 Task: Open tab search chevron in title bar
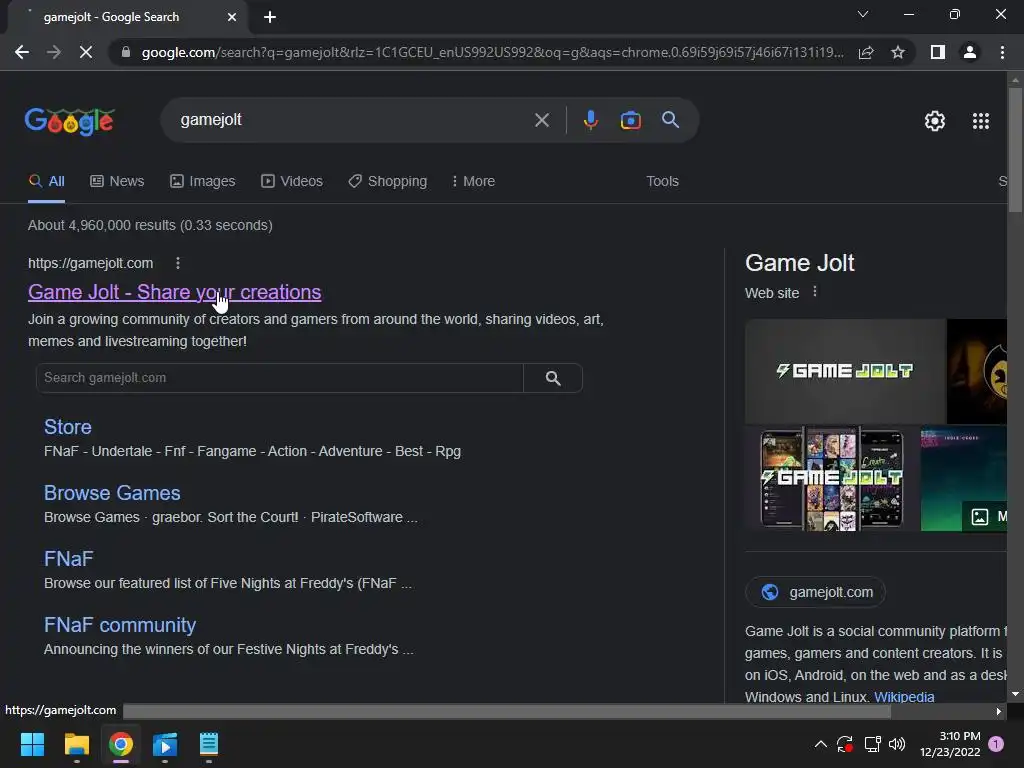[x=863, y=14]
